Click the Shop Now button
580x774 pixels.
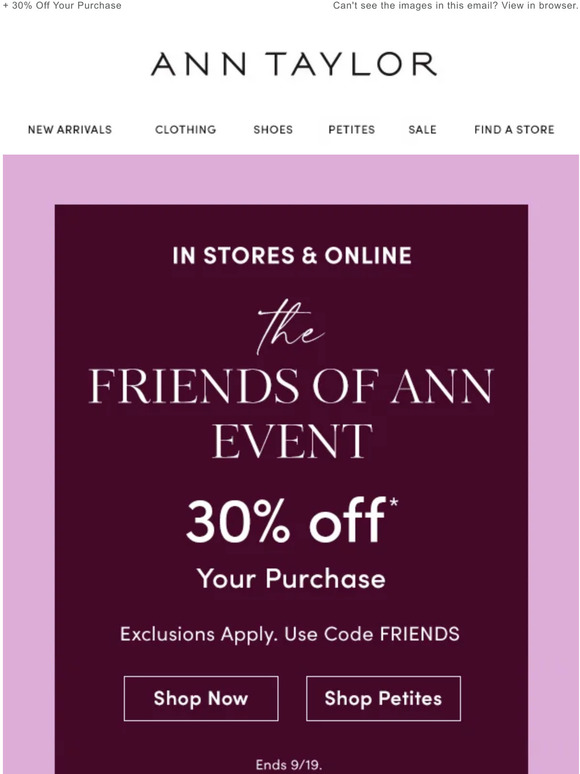coord(201,698)
